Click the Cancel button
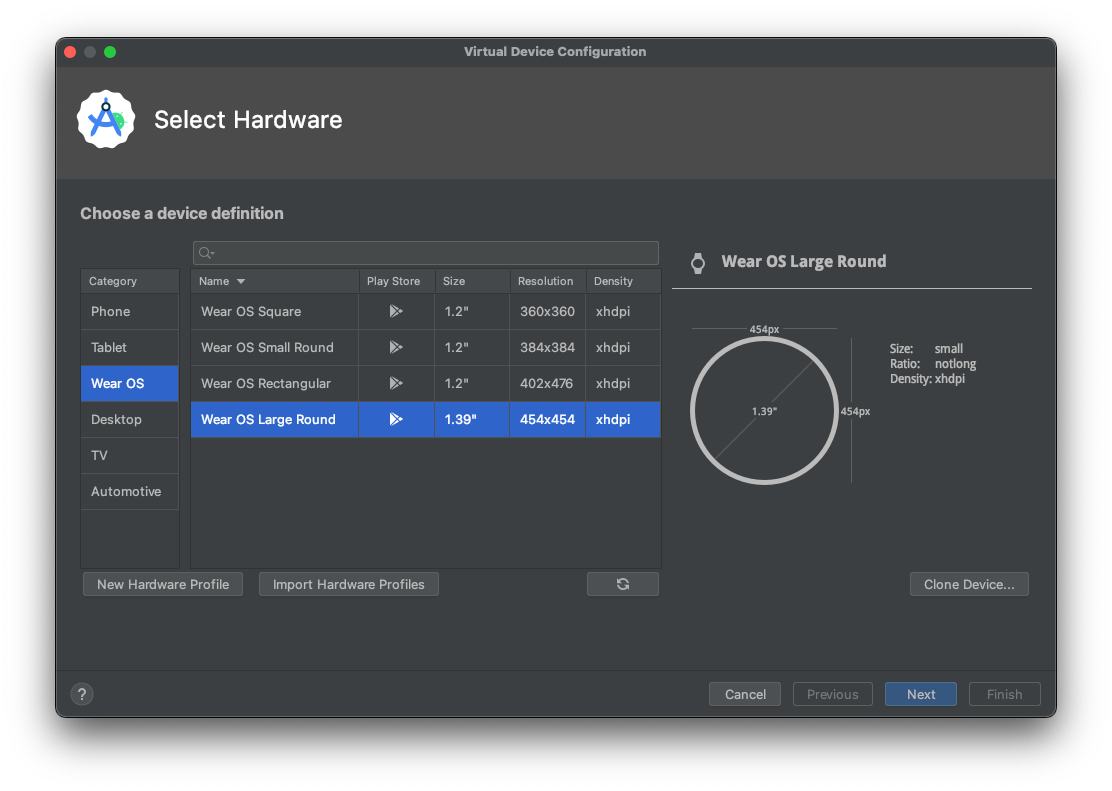Viewport: 1112px width, 791px height. point(745,694)
